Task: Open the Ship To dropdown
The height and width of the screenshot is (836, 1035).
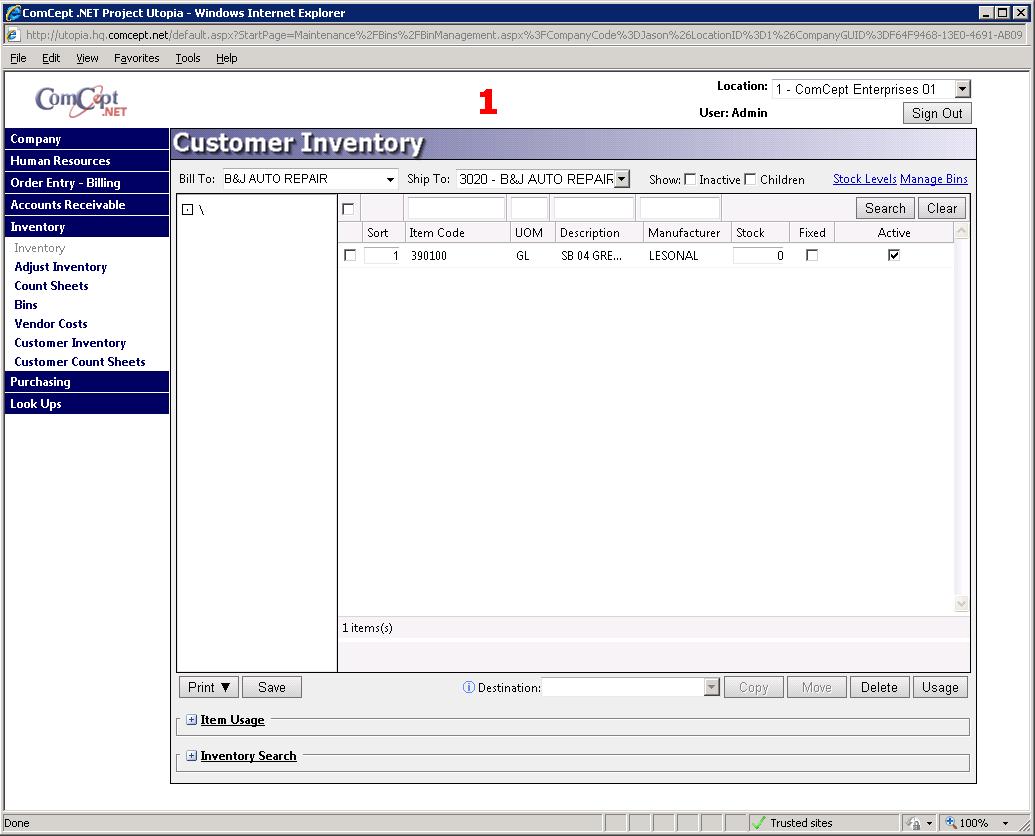Action: coord(621,179)
